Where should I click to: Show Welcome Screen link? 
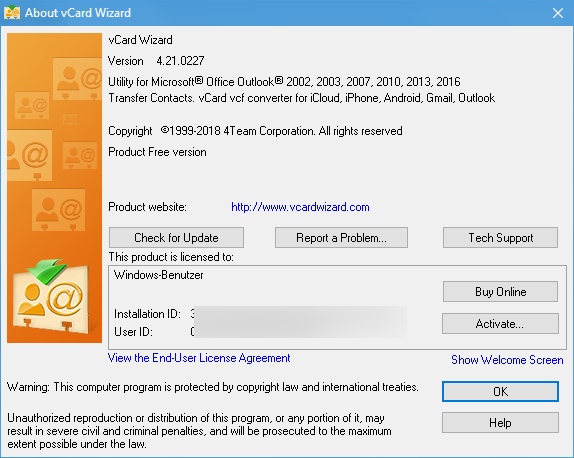click(x=507, y=360)
